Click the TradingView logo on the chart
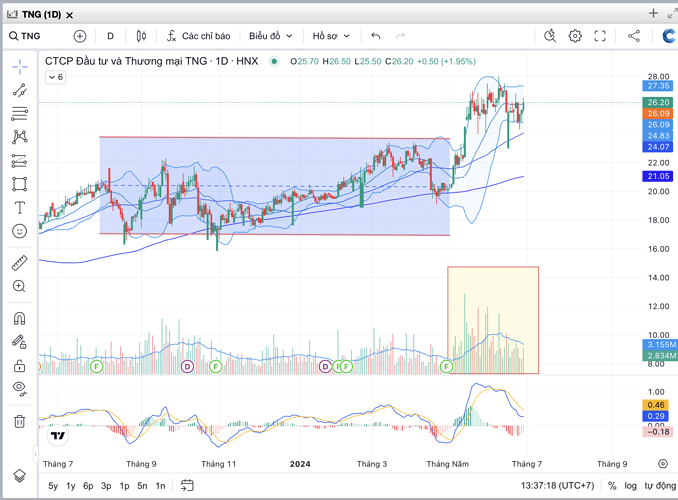The height and width of the screenshot is (500, 678). [x=58, y=435]
